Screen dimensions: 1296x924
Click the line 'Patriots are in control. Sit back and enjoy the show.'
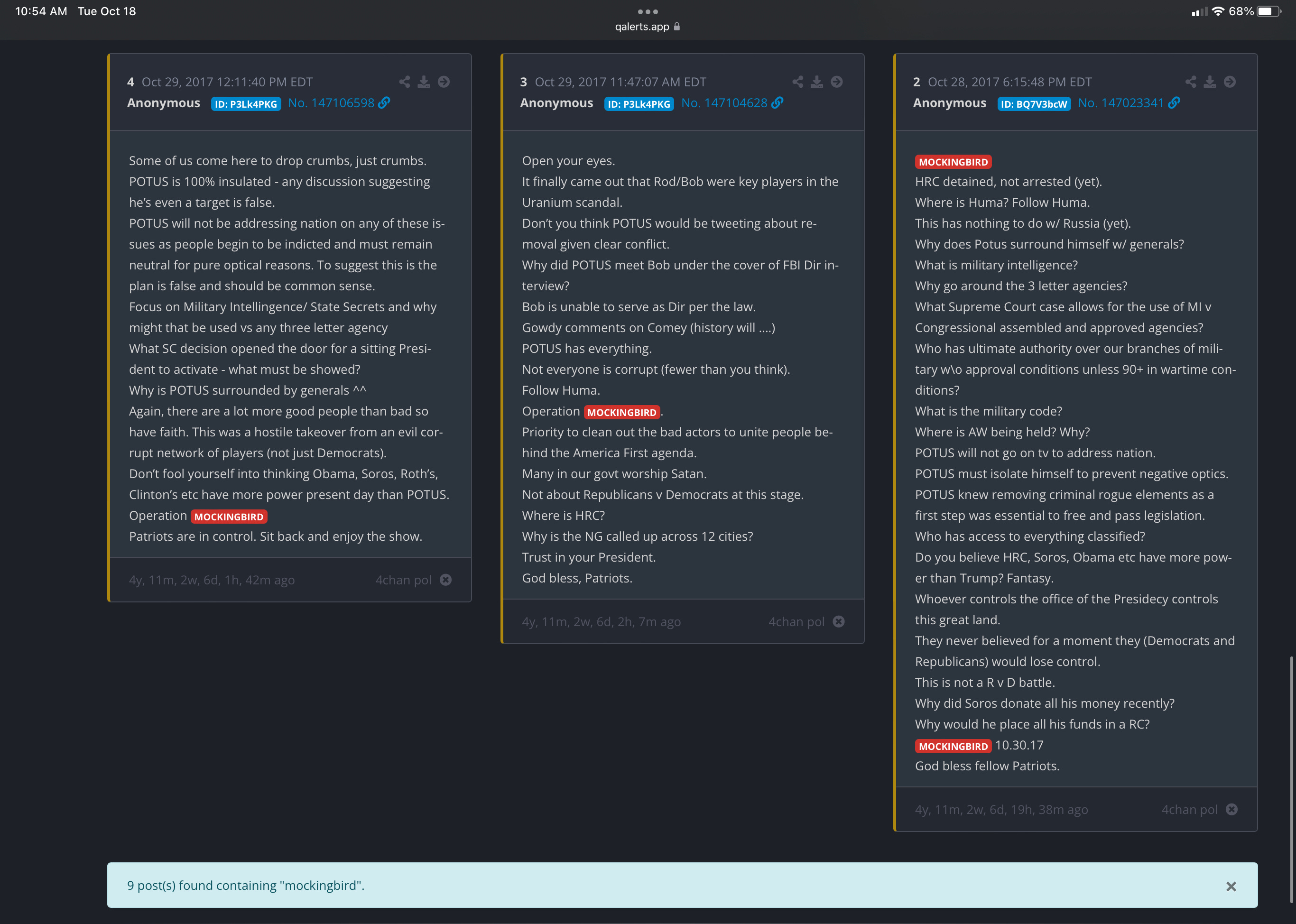point(275,536)
